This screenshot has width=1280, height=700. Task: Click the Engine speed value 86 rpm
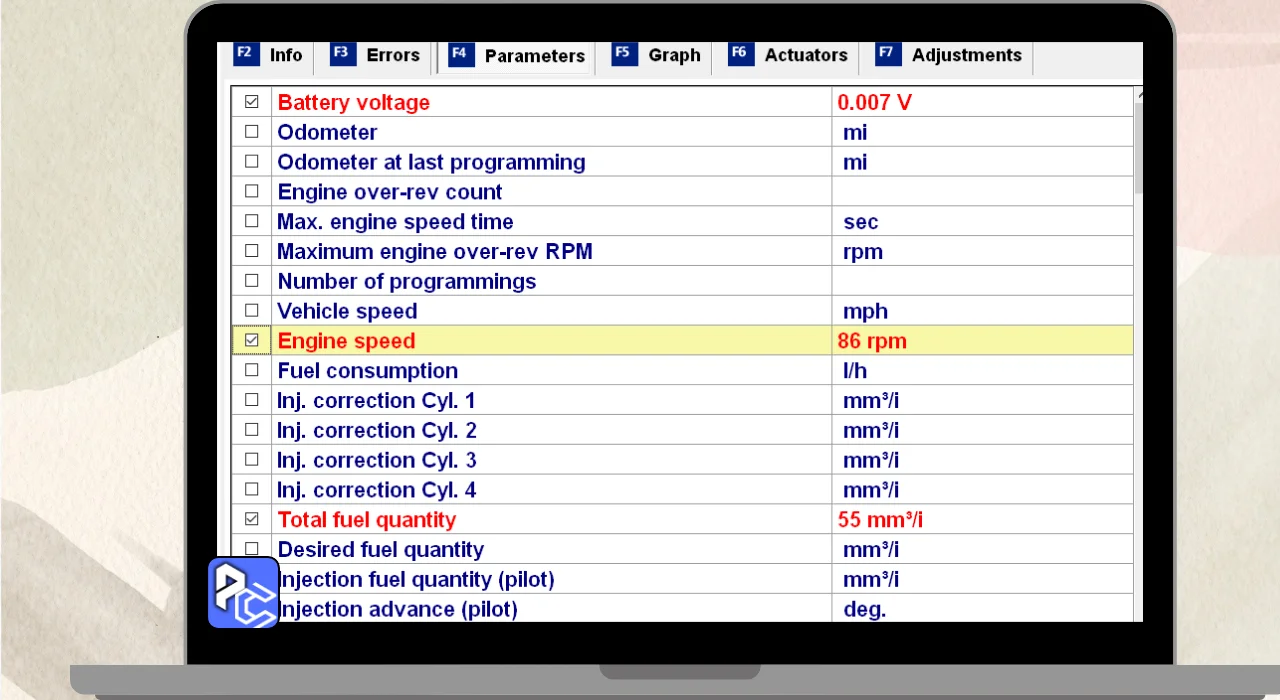coord(872,341)
